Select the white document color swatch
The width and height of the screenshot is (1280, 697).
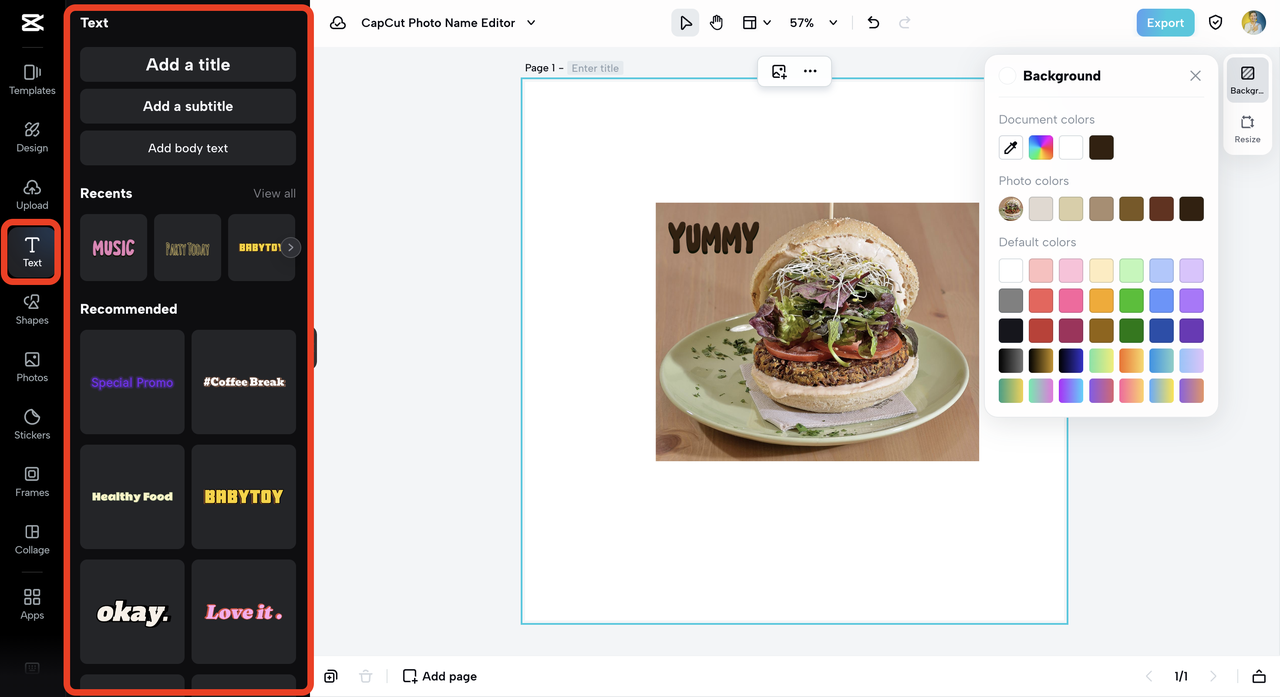click(x=1071, y=148)
